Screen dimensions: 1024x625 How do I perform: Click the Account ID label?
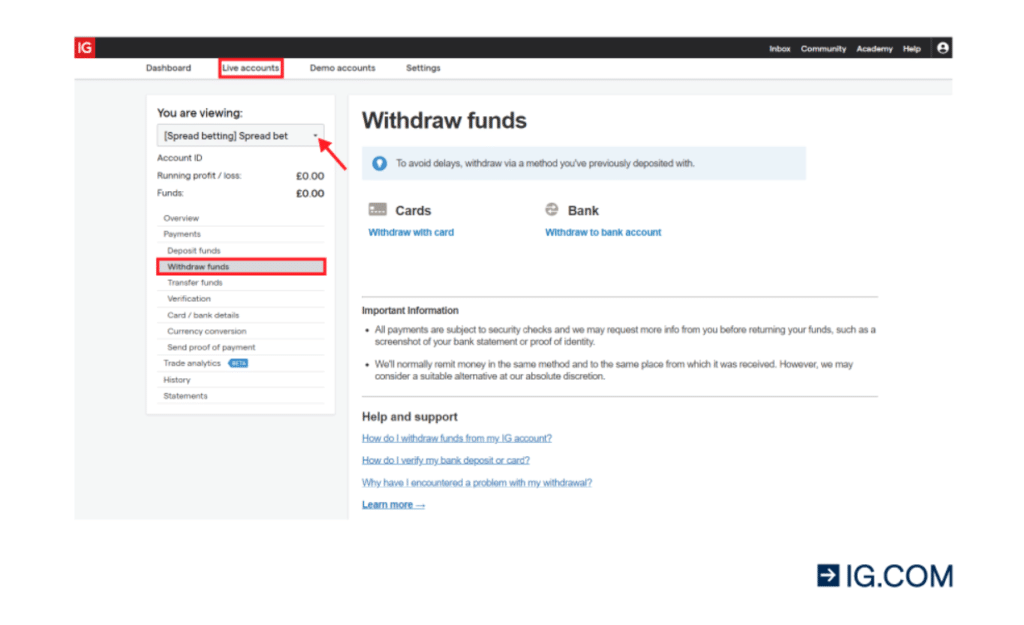click(x=180, y=158)
